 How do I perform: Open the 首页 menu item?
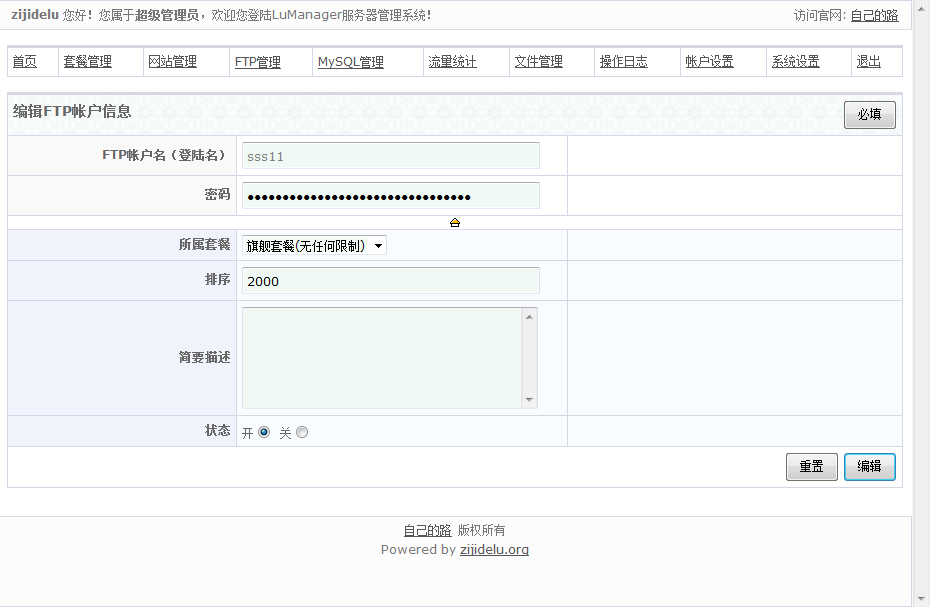25,62
